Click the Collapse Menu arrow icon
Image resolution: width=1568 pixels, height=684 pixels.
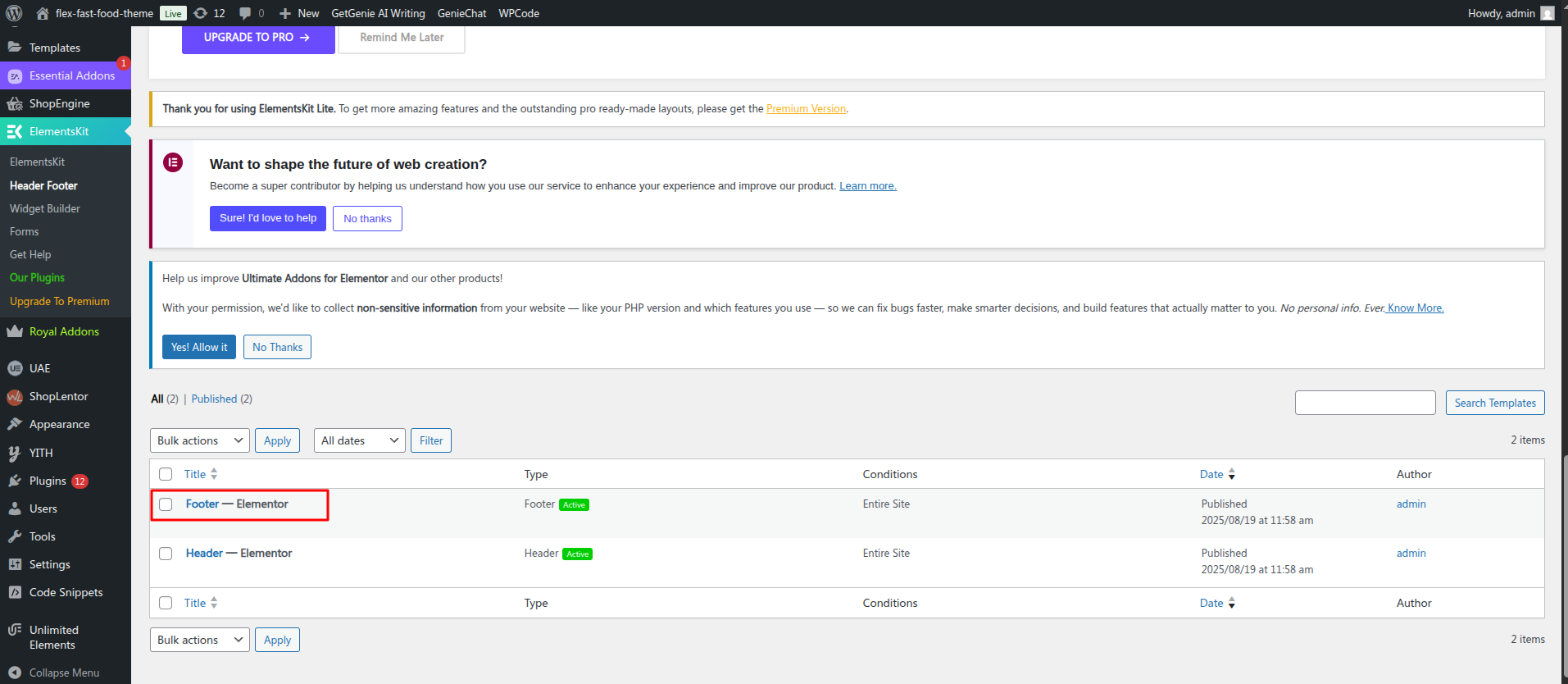(15, 673)
